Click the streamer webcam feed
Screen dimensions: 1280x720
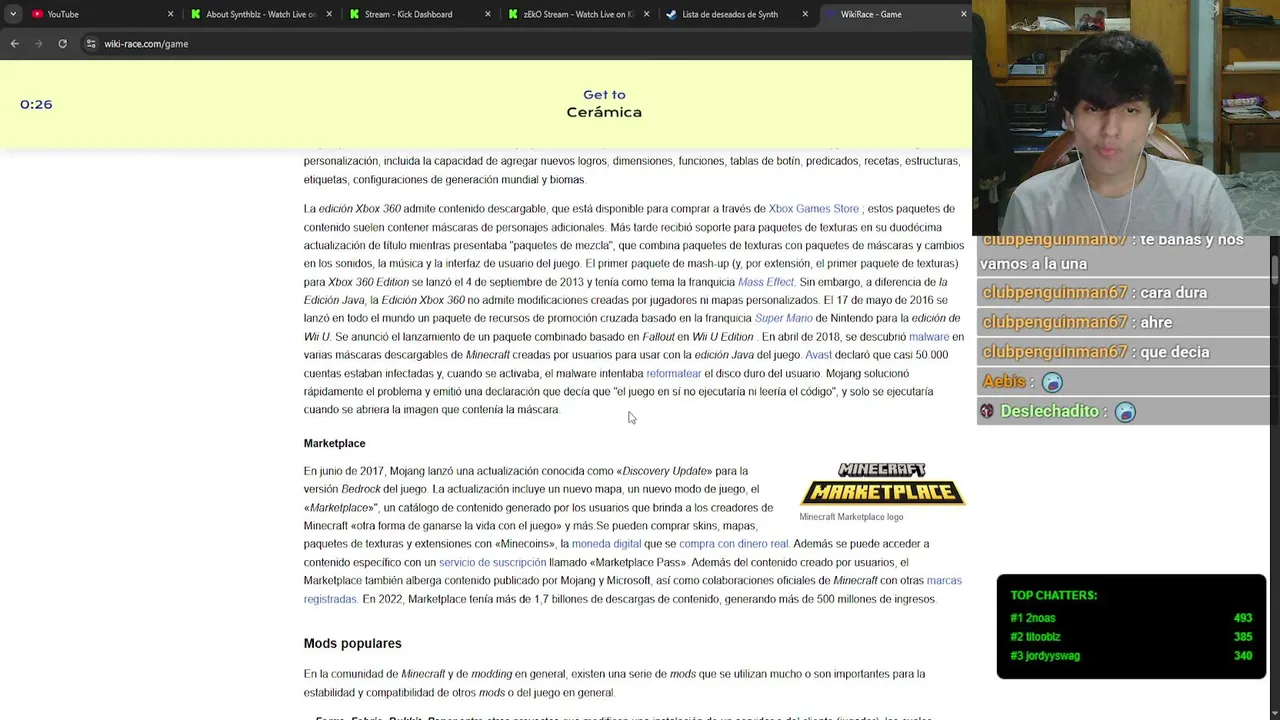coord(1126,118)
